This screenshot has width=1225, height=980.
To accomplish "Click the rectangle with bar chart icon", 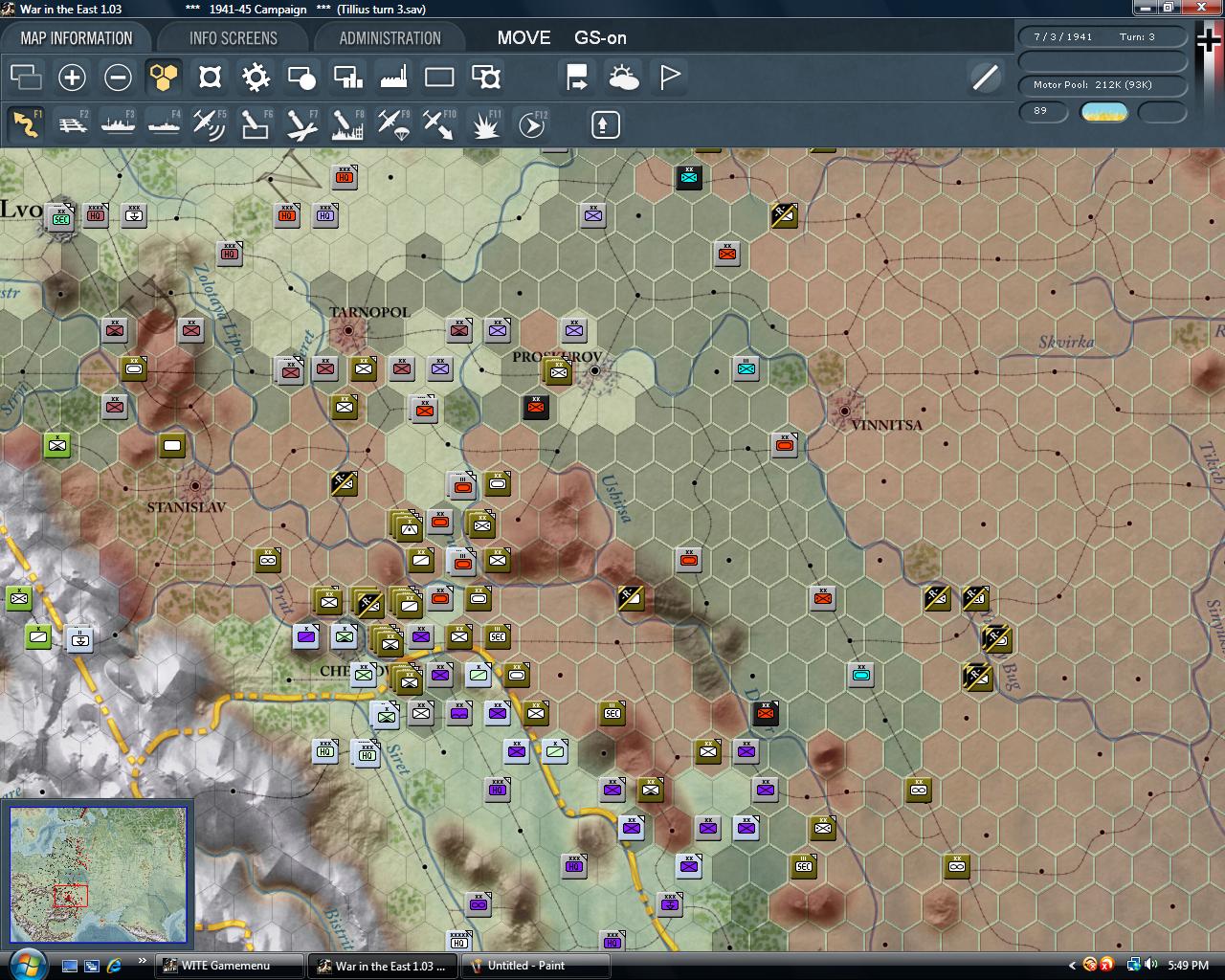I will point(347,77).
